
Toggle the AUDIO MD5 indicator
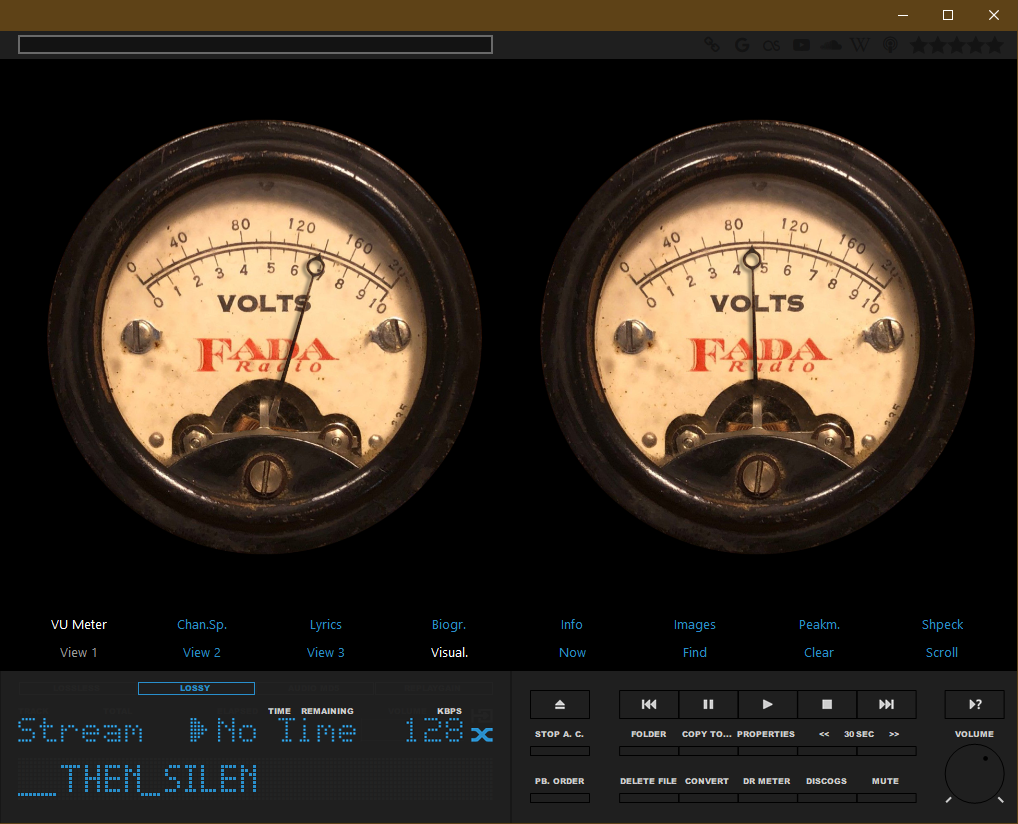tap(315, 688)
